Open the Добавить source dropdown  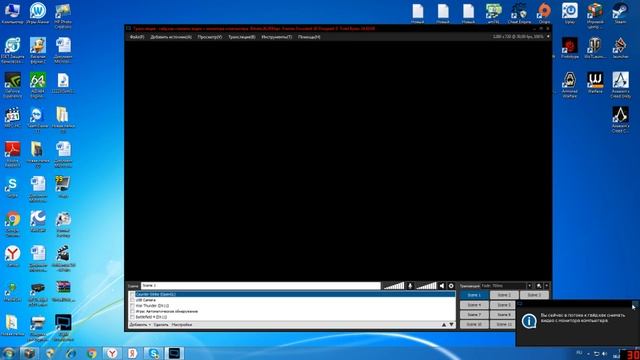click(140, 325)
